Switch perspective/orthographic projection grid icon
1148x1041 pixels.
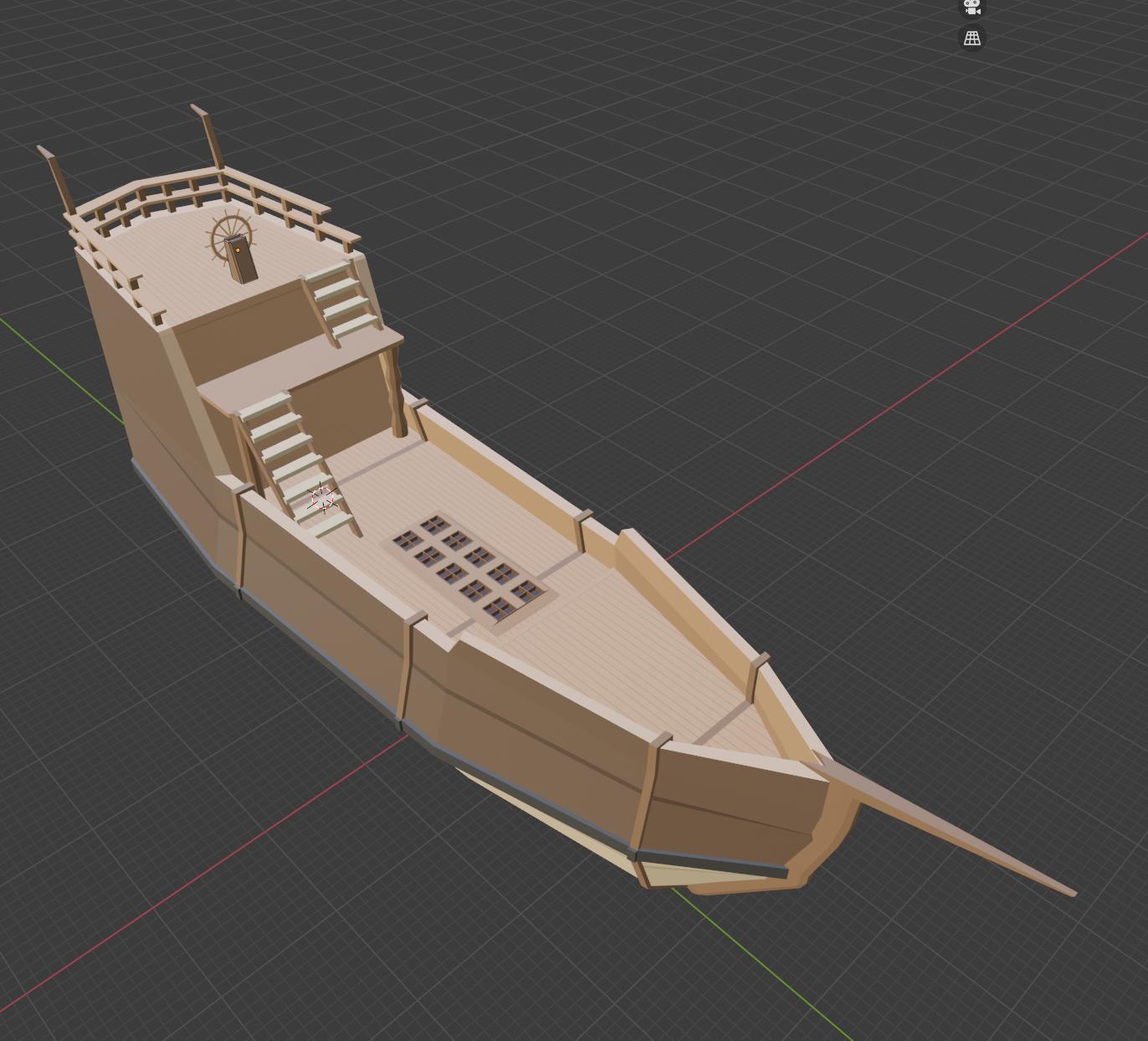click(x=971, y=38)
